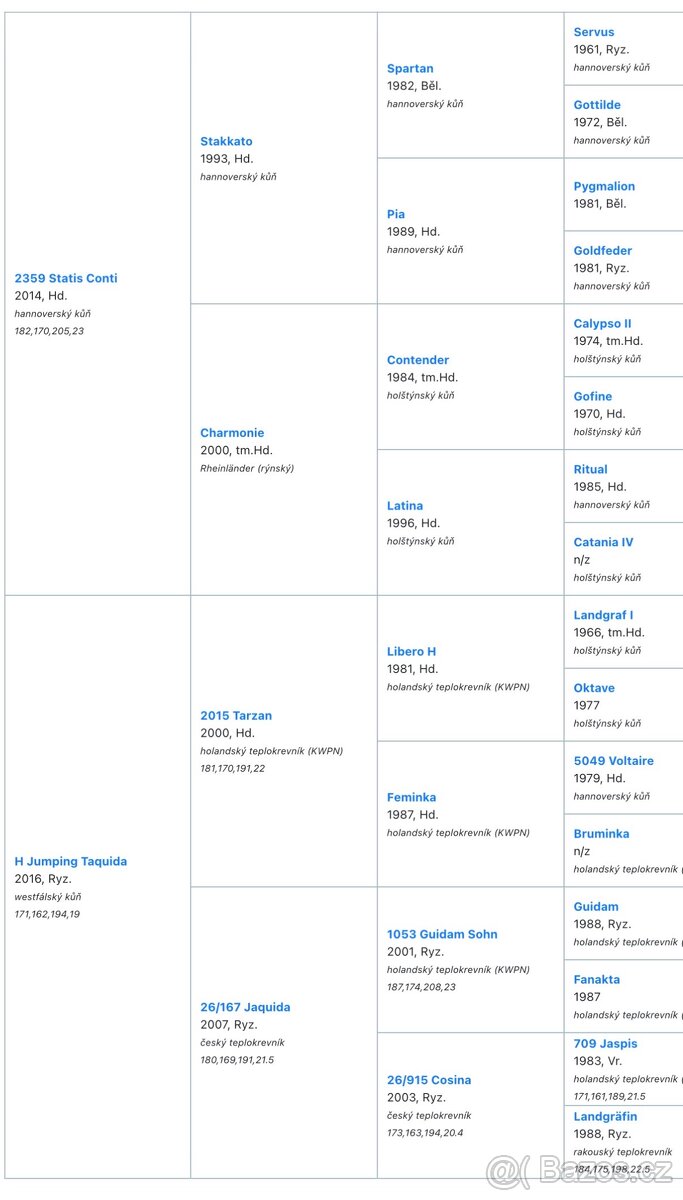Screen dimensions: 683x1200
Task: Click the Stakkato sire link
Action: point(226,141)
